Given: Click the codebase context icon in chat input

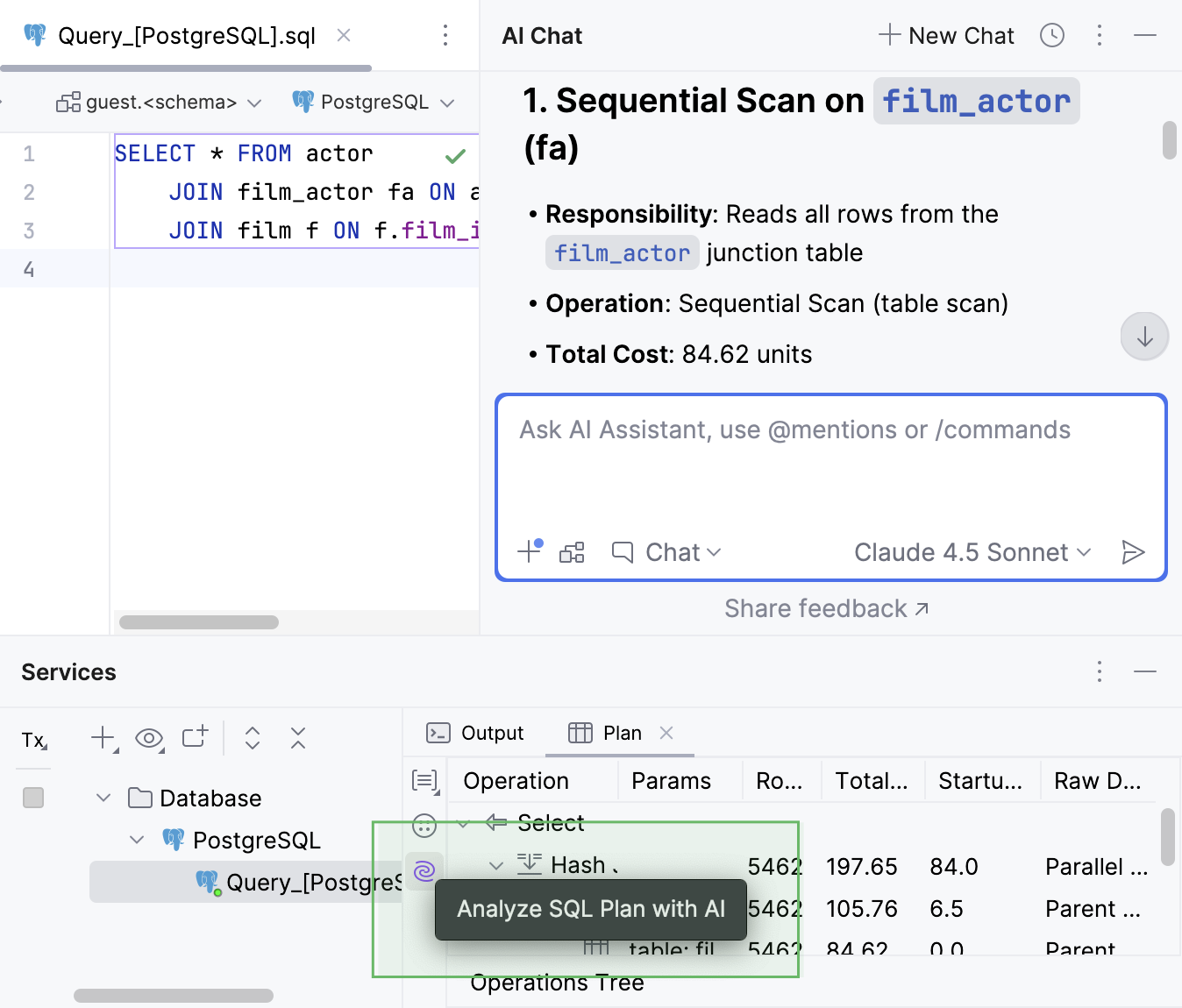Looking at the screenshot, I should pyautogui.click(x=571, y=552).
